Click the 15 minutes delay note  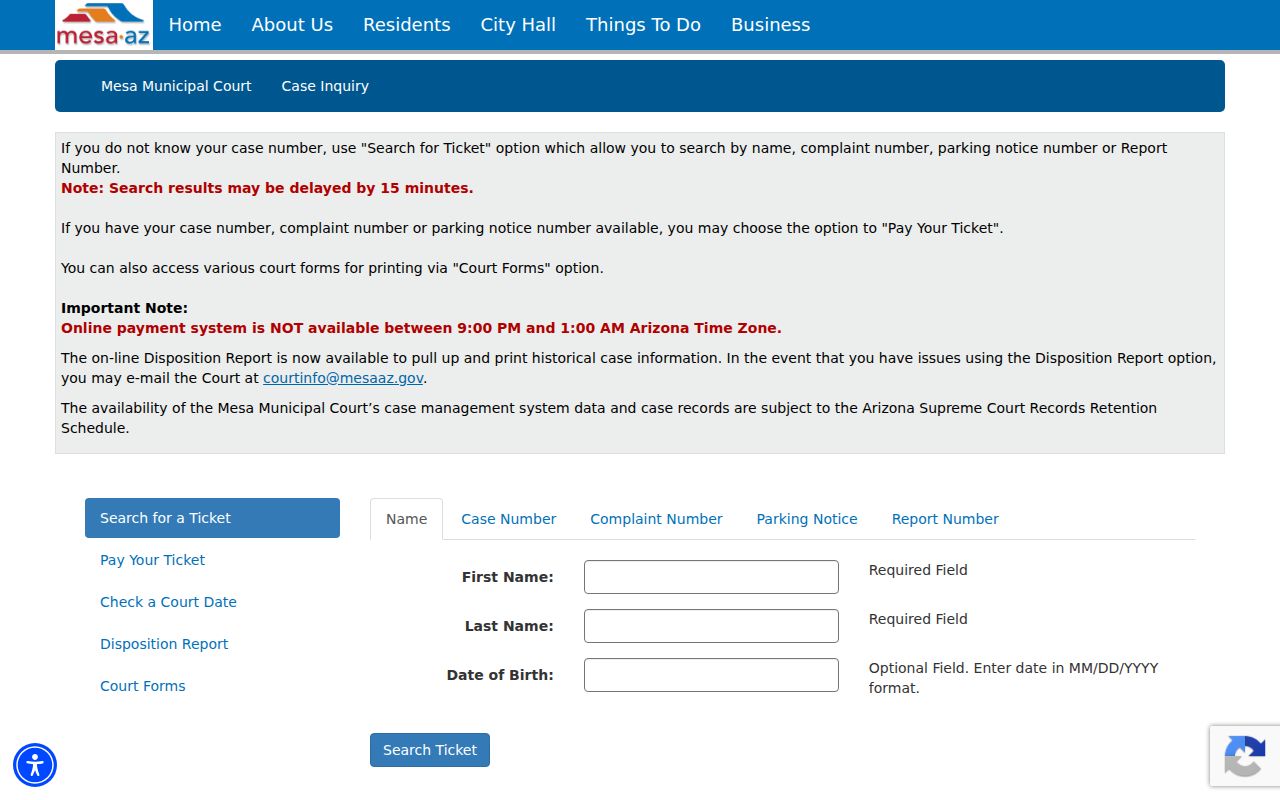pyautogui.click(x=267, y=188)
